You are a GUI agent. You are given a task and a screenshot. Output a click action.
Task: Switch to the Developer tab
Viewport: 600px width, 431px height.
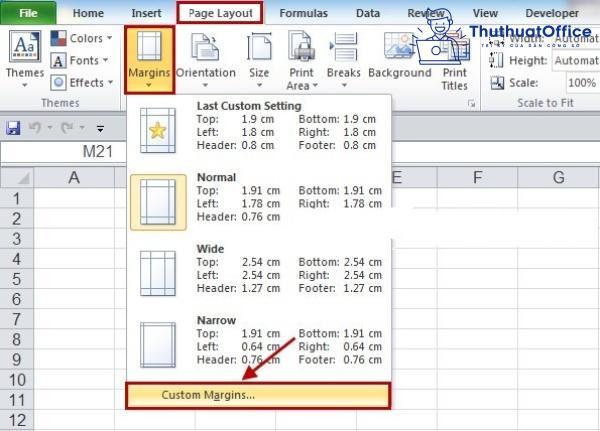coord(552,13)
